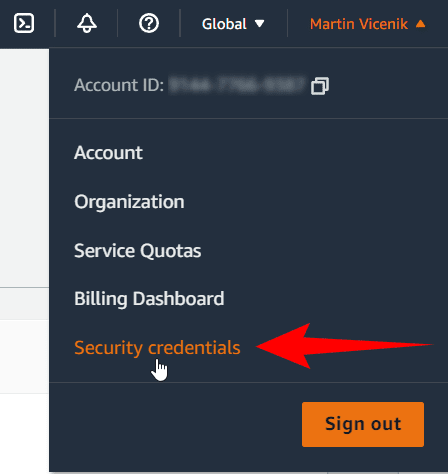Image resolution: width=448 pixels, height=474 pixels.
Task: Open the notifications bell
Action: click(87, 23)
